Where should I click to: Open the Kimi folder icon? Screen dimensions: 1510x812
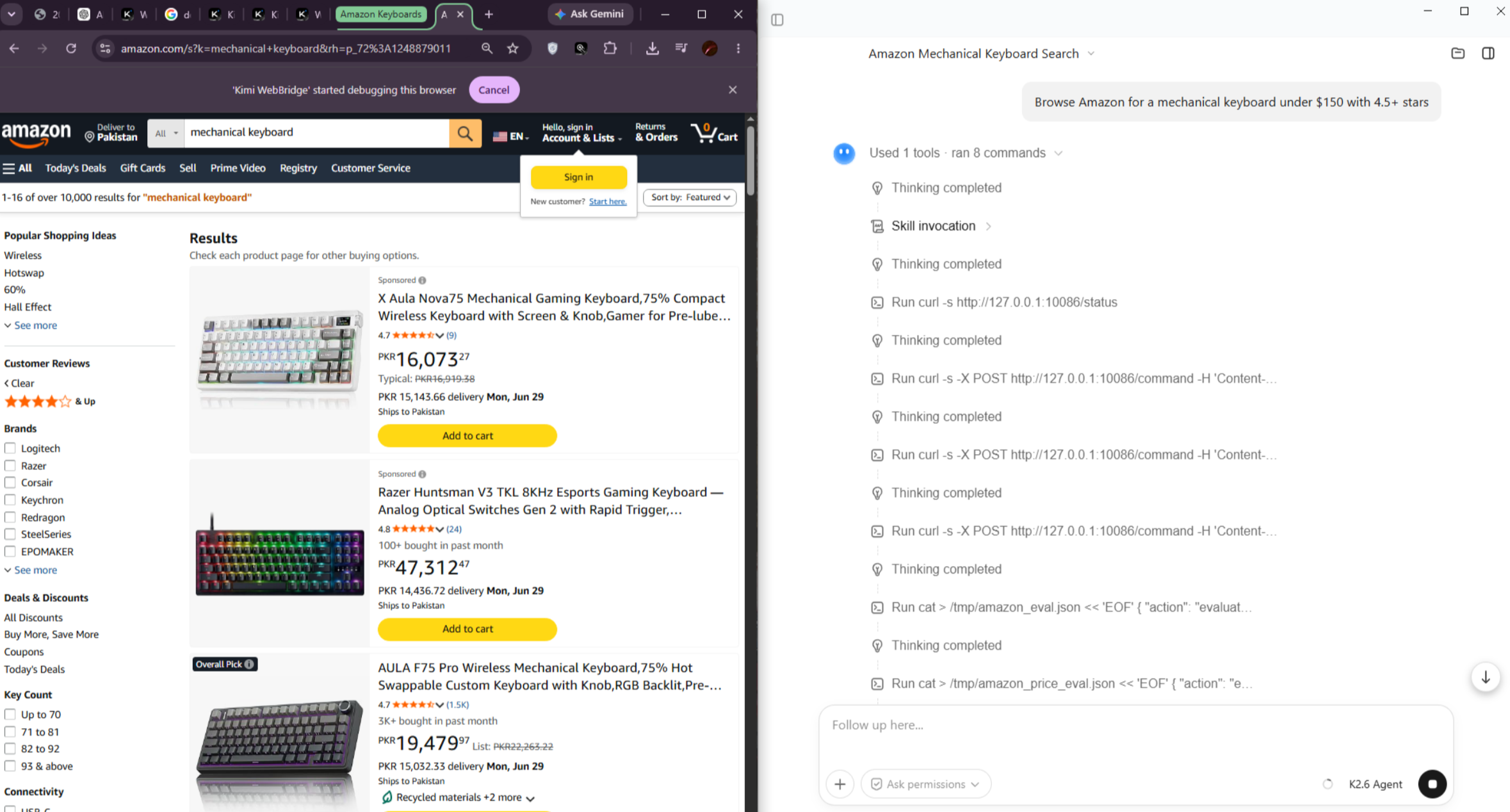(1457, 54)
